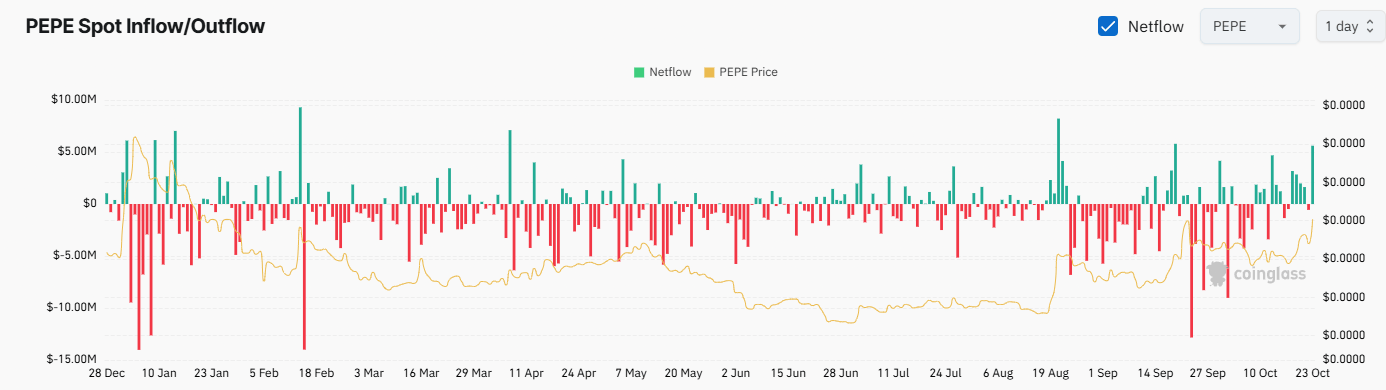Click the $-5.00M axis label
The image size is (1386, 390).
[x=74, y=255]
